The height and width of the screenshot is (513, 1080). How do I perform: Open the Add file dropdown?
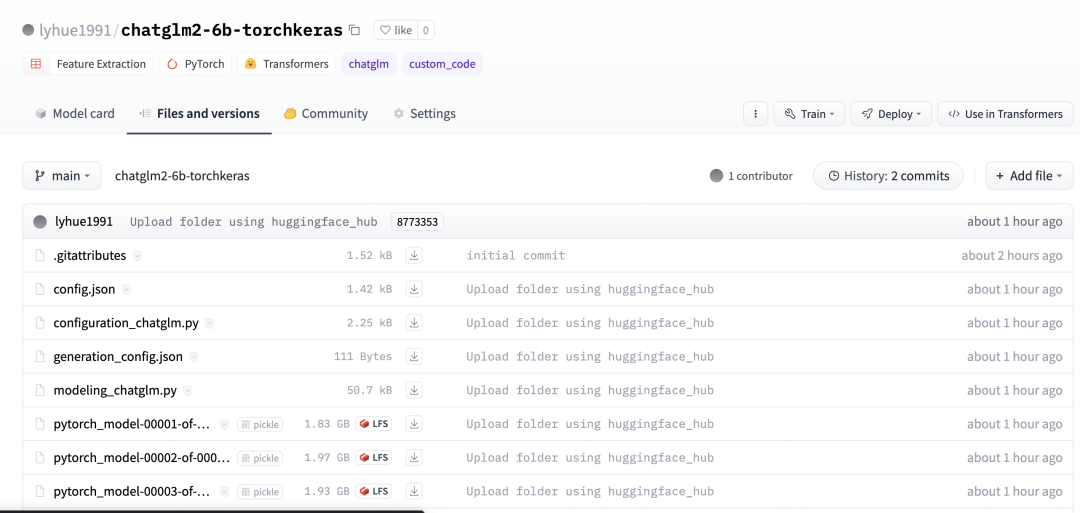[x=1029, y=176]
